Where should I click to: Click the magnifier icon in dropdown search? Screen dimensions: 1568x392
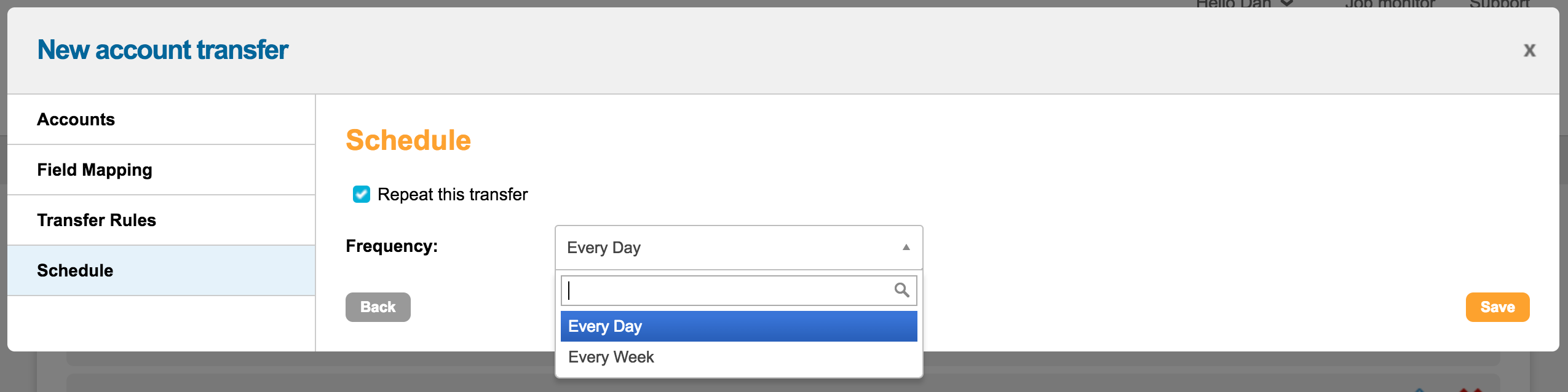coord(901,290)
